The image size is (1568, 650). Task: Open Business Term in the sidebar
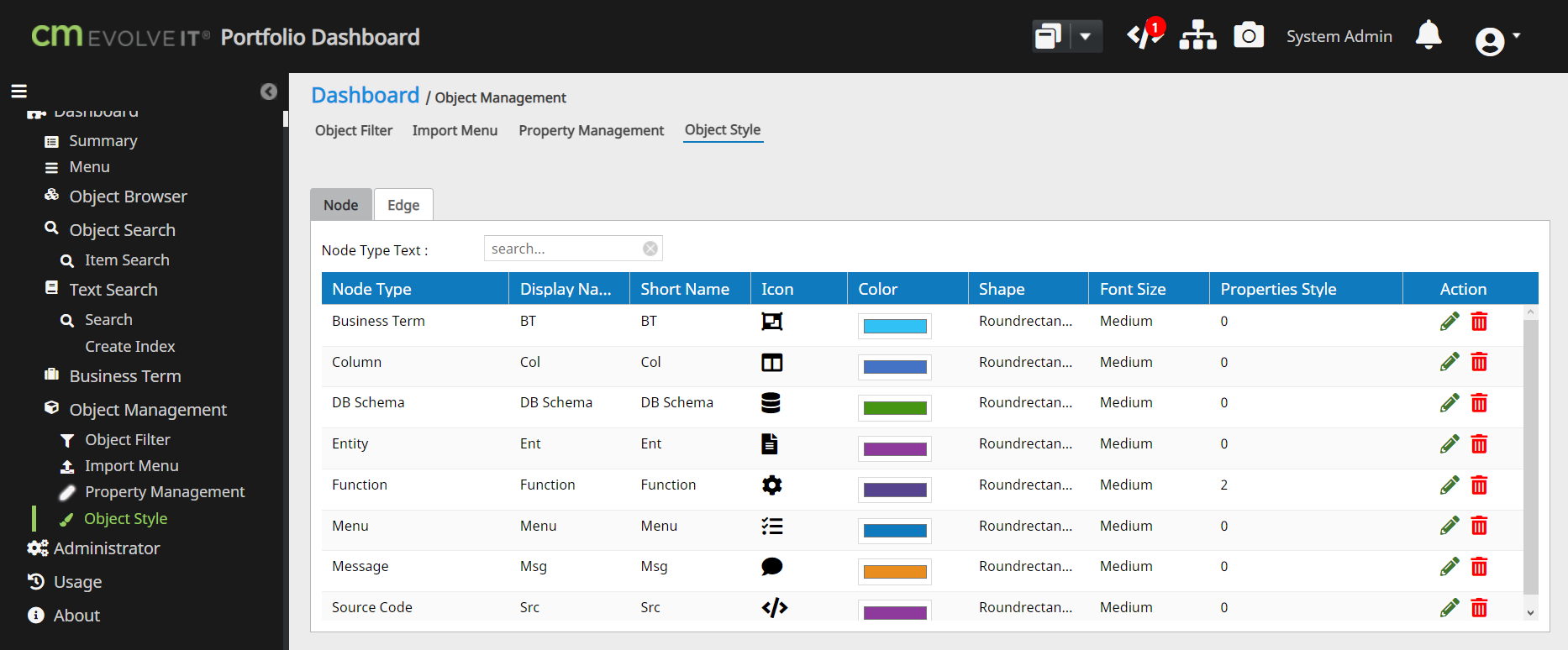pyautogui.click(x=125, y=376)
